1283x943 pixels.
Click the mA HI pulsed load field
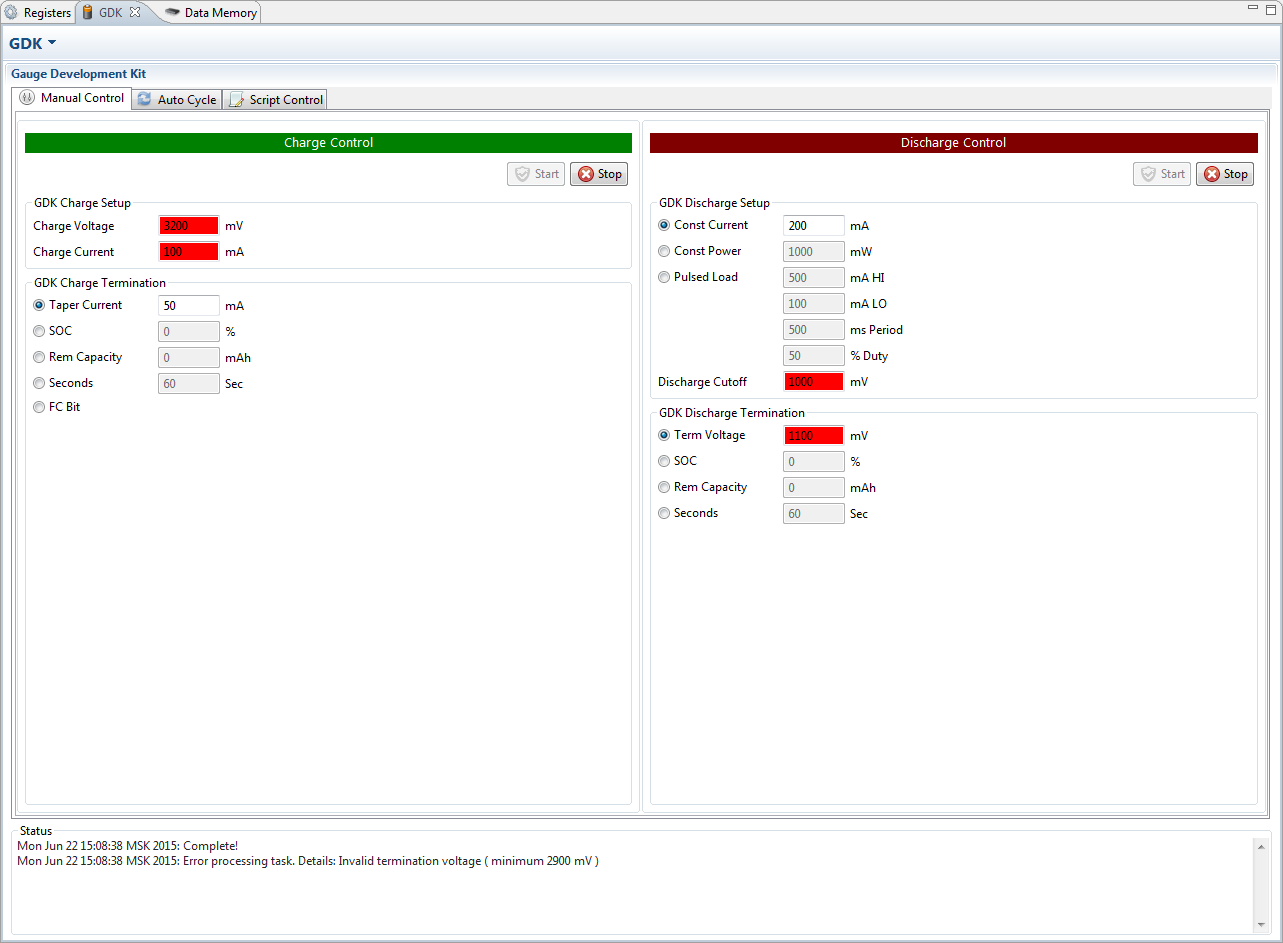tap(814, 278)
